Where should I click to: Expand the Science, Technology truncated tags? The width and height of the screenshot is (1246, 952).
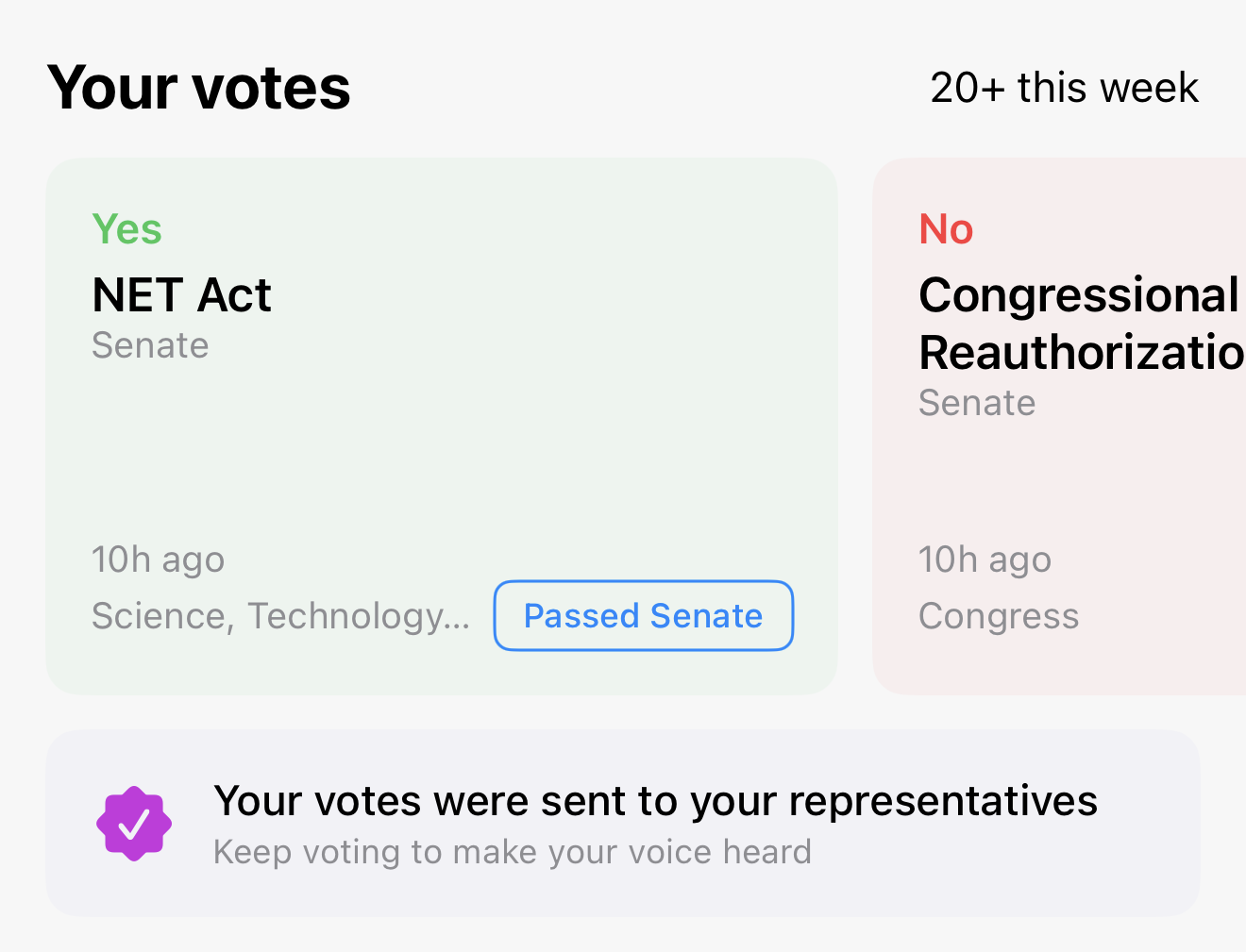coord(280,615)
